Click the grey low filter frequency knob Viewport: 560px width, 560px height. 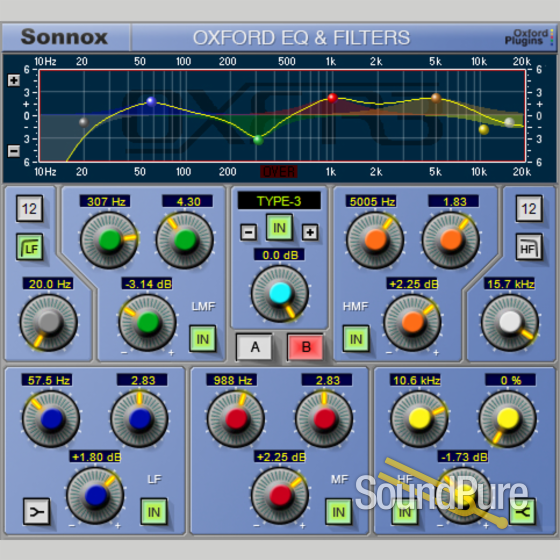point(49,322)
